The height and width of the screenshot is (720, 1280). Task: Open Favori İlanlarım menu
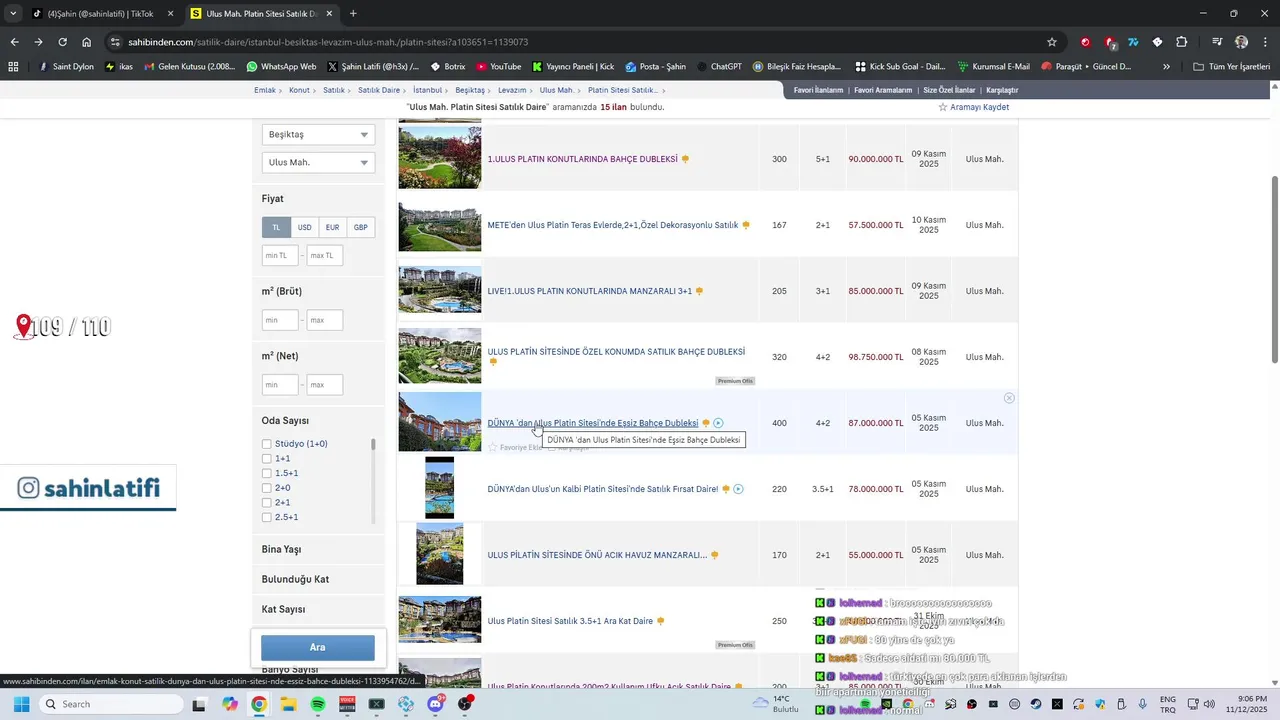pos(818,90)
